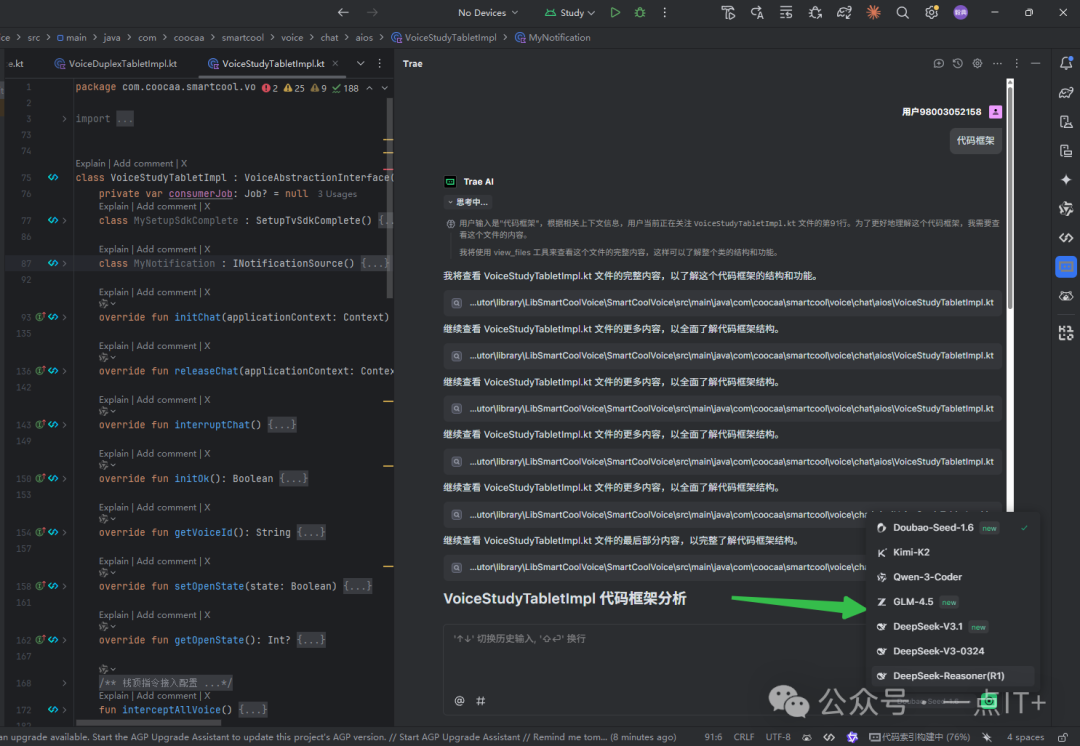Viewport: 1080px width, 746px height.
Task: Click the purple star icon in status bar
Action: [852, 737]
